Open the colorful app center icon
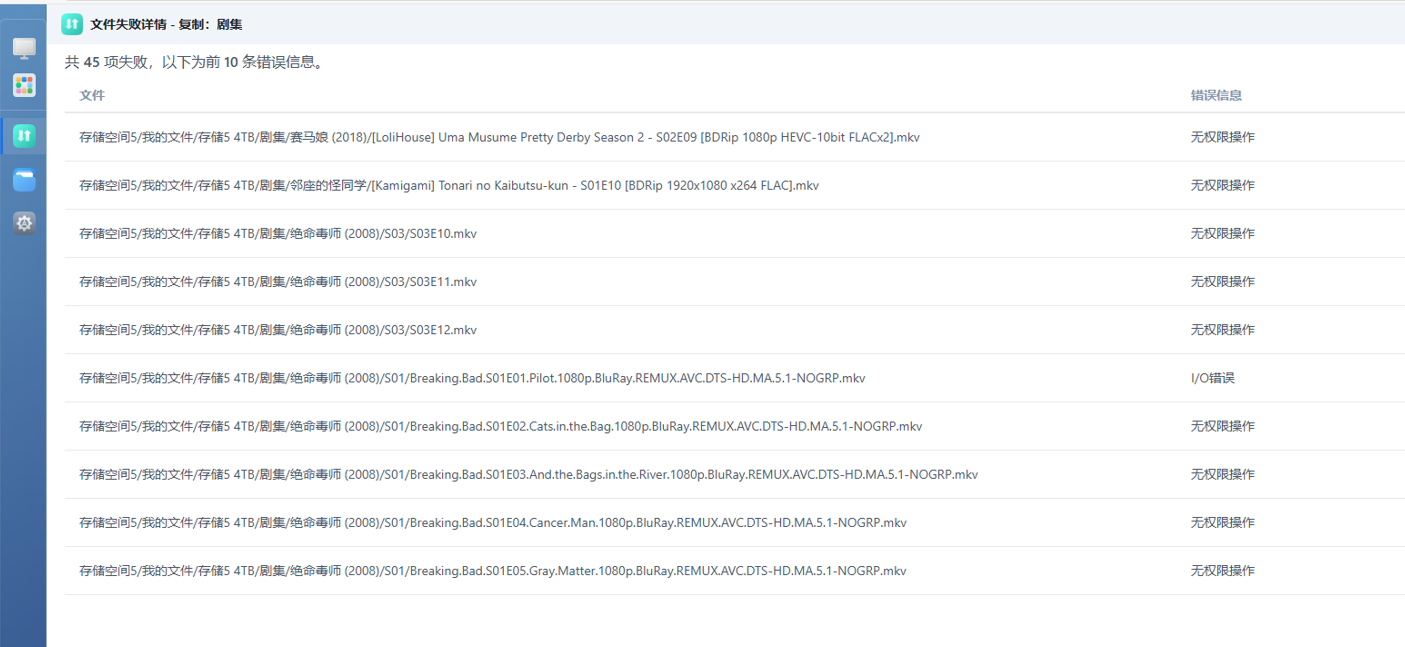1405x647 pixels. click(24, 85)
